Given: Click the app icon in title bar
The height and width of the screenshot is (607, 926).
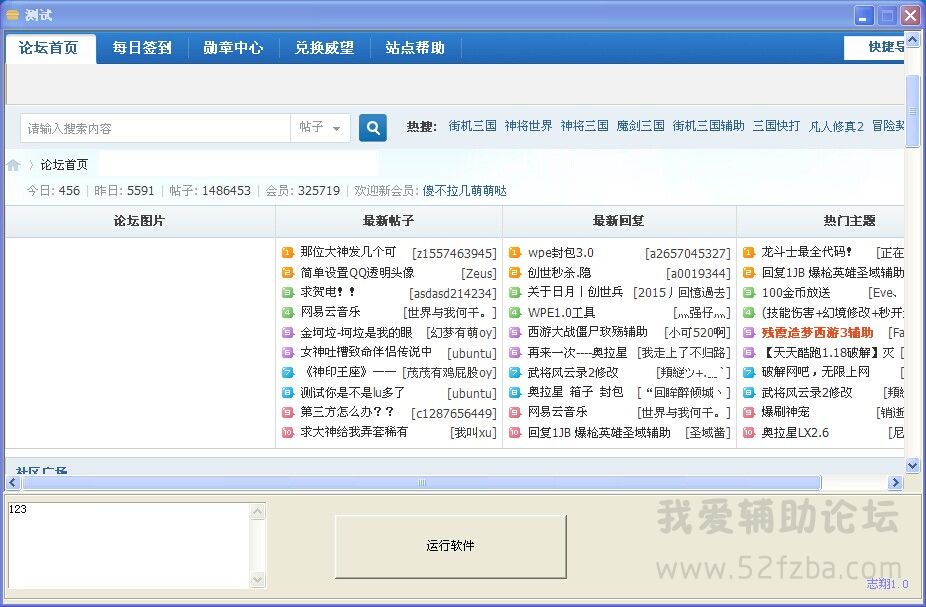Looking at the screenshot, I should click(12, 15).
